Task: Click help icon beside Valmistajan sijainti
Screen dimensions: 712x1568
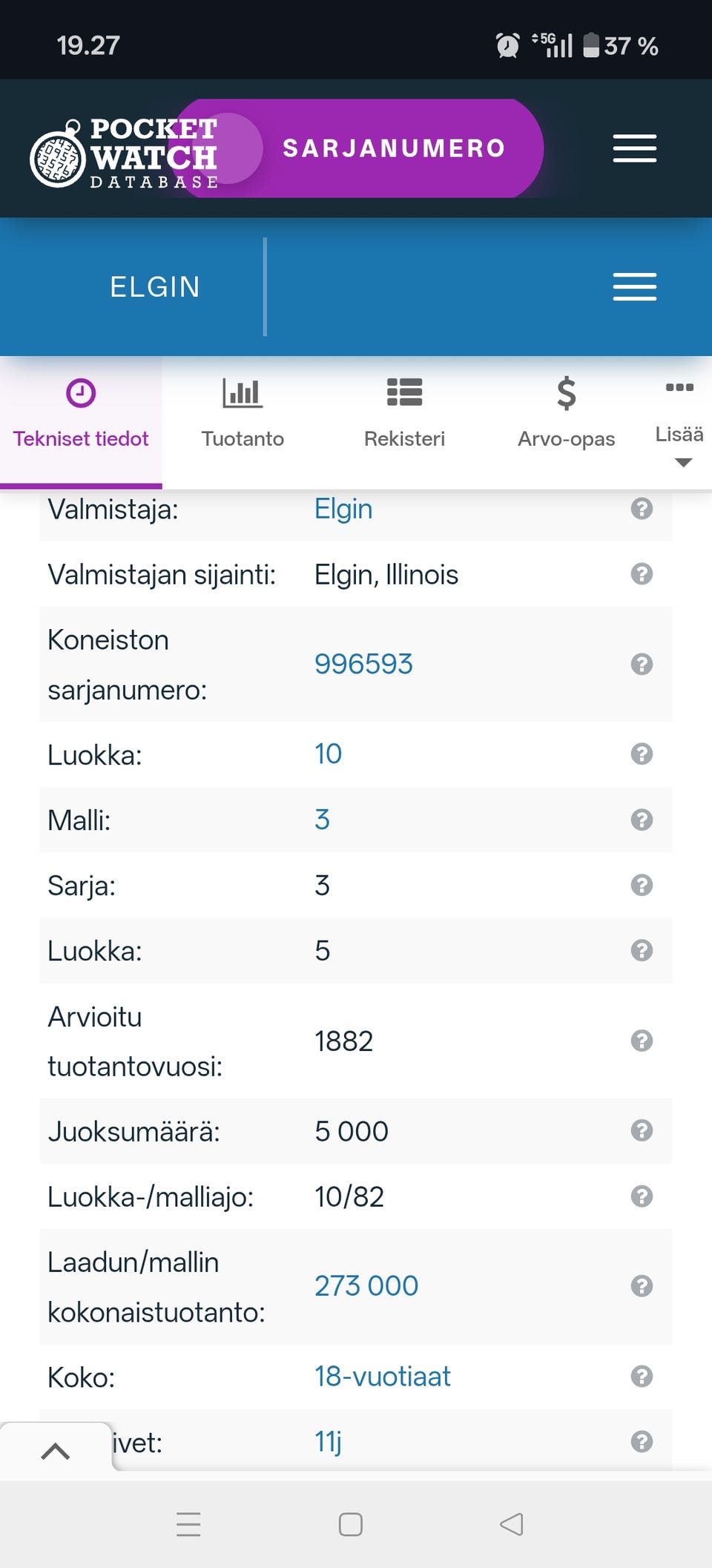Action: [642, 574]
